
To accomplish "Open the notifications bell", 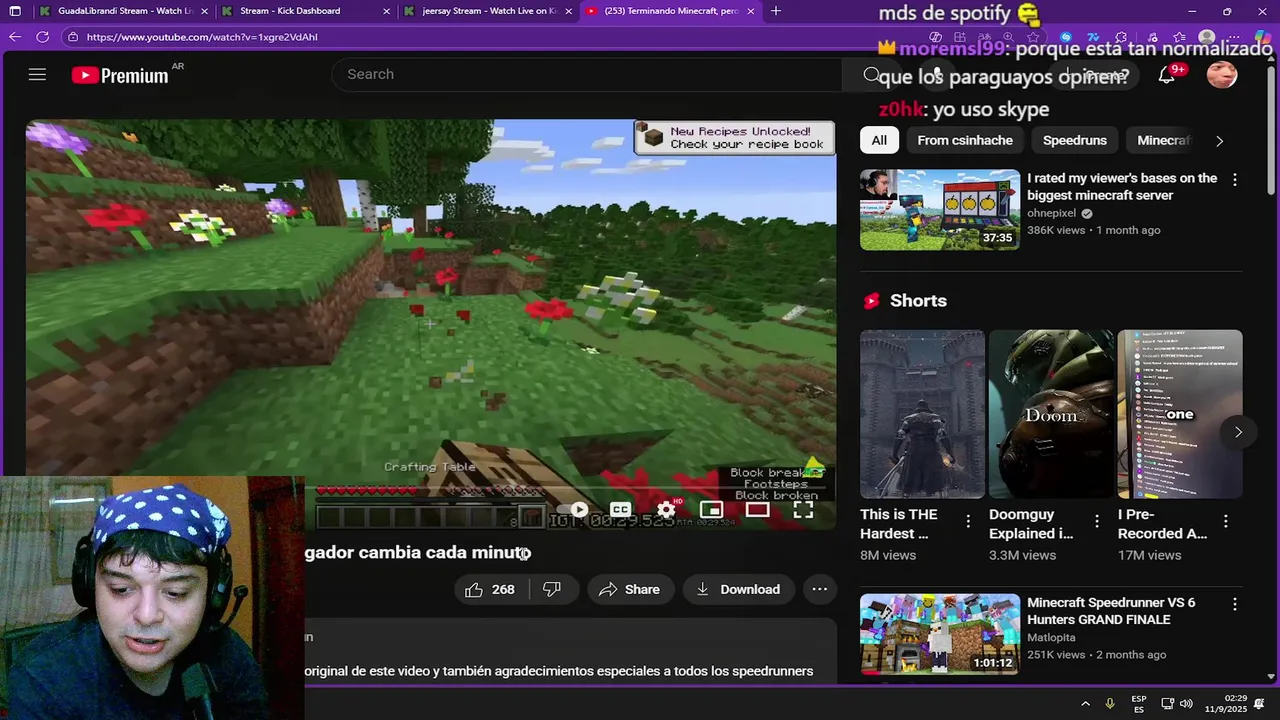I will coord(1166,75).
